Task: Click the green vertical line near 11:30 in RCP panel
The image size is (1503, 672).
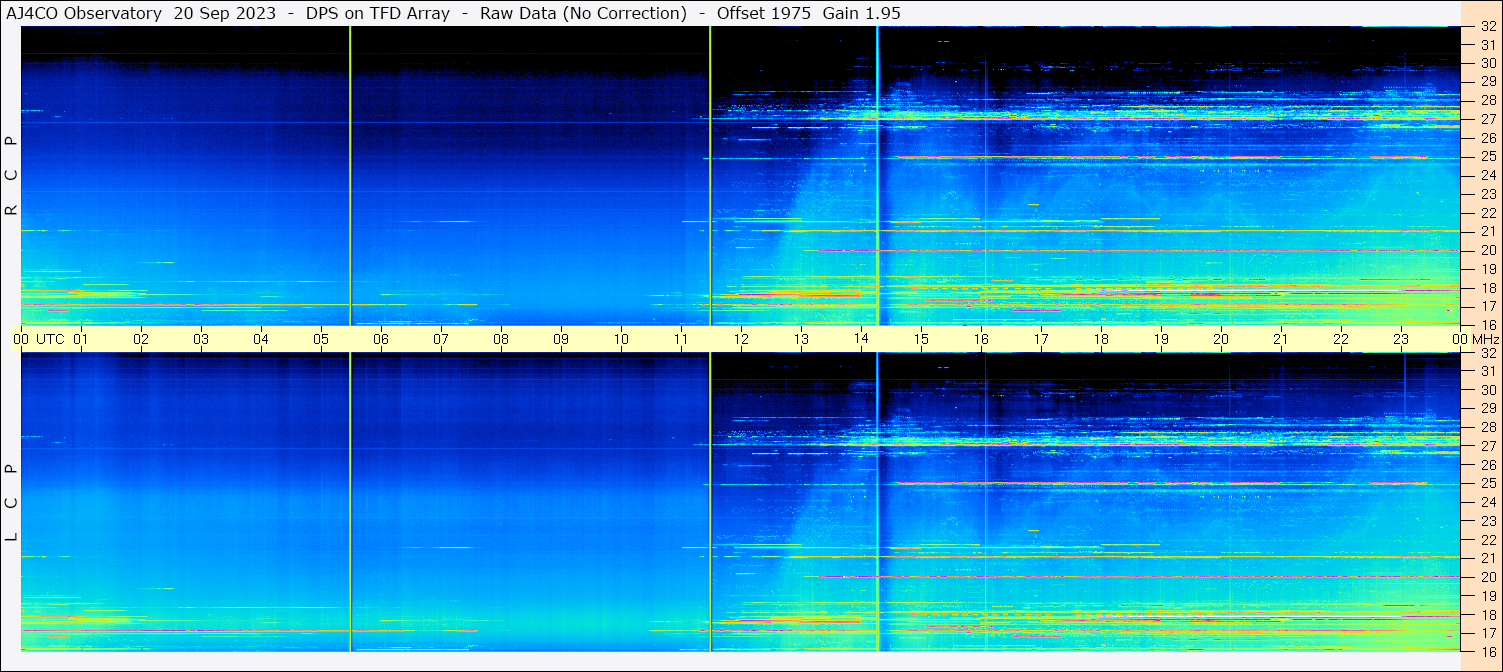Action: (710, 176)
